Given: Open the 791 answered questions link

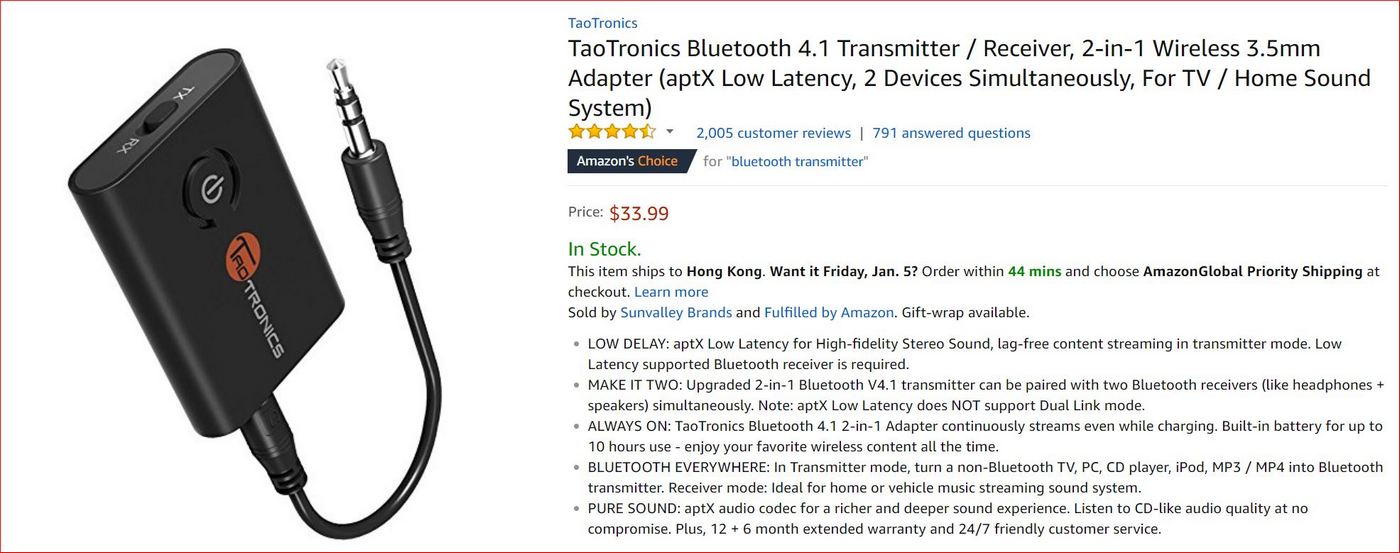Looking at the screenshot, I should tap(951, 133).
